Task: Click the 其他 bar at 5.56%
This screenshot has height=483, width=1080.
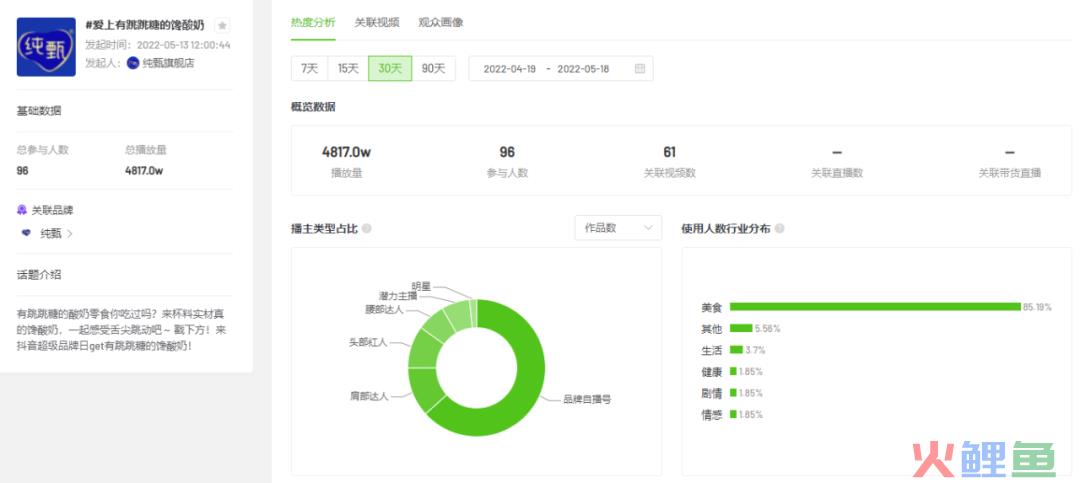Action: pyautogui.click(x=741, y=329)
